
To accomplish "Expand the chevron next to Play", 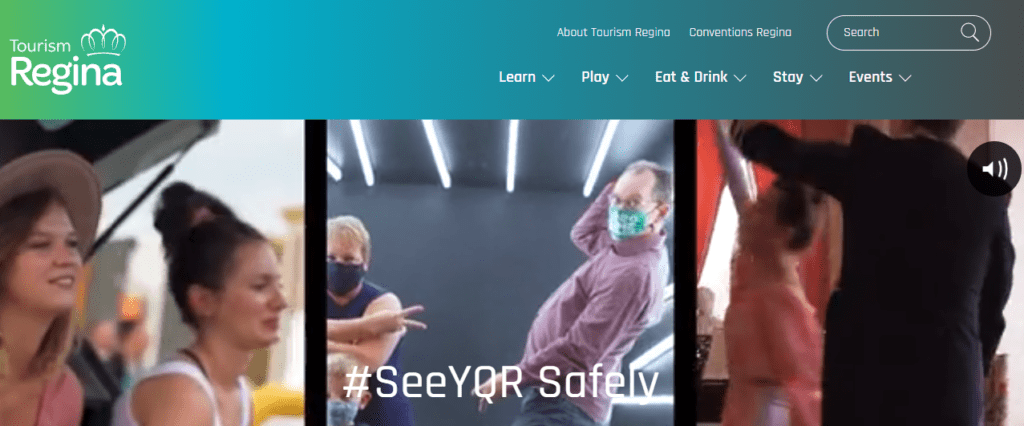I will point(622,78).
